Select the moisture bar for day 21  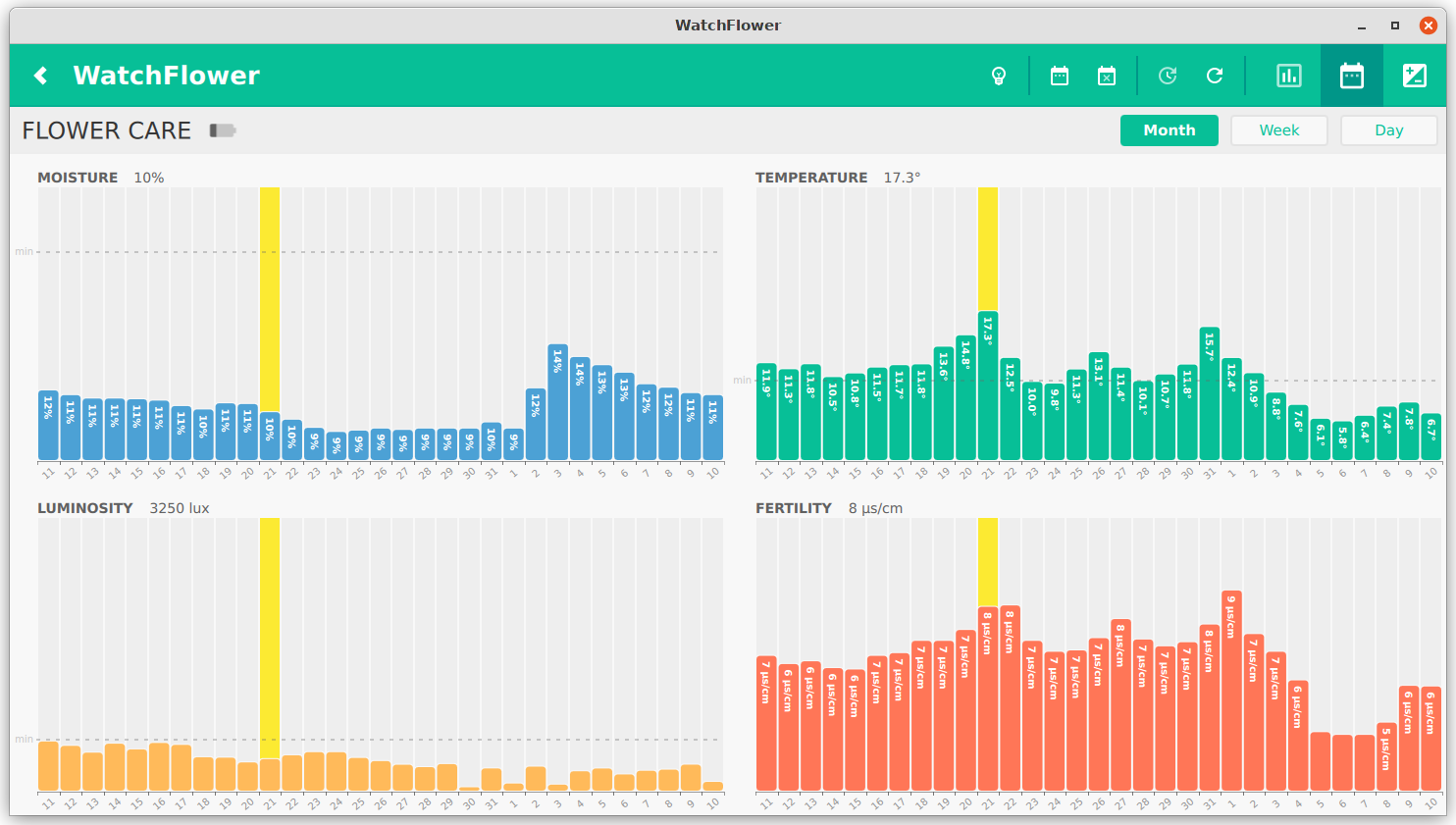270,437
